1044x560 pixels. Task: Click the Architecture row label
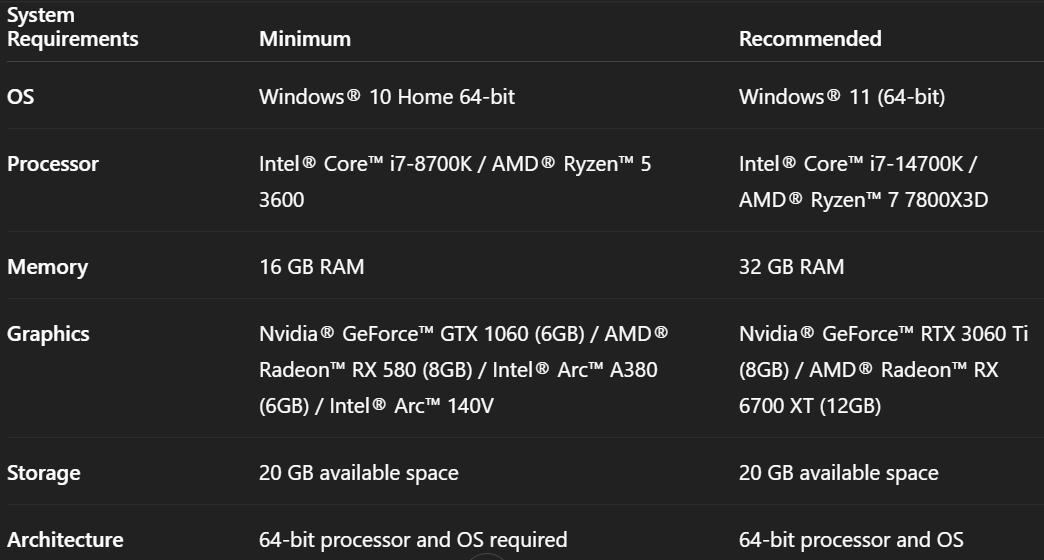pos(65,540)
